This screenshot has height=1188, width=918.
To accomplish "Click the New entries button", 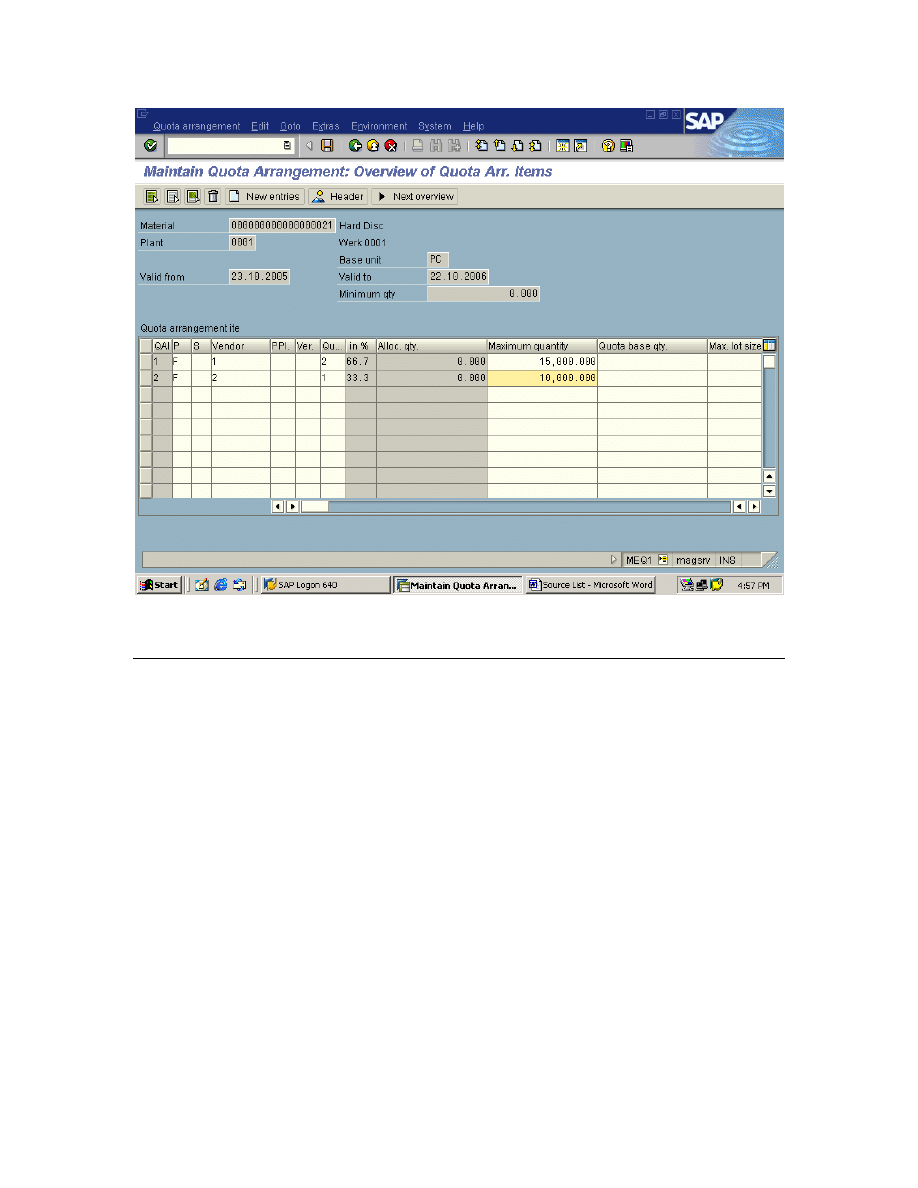I will coord(264,197).
